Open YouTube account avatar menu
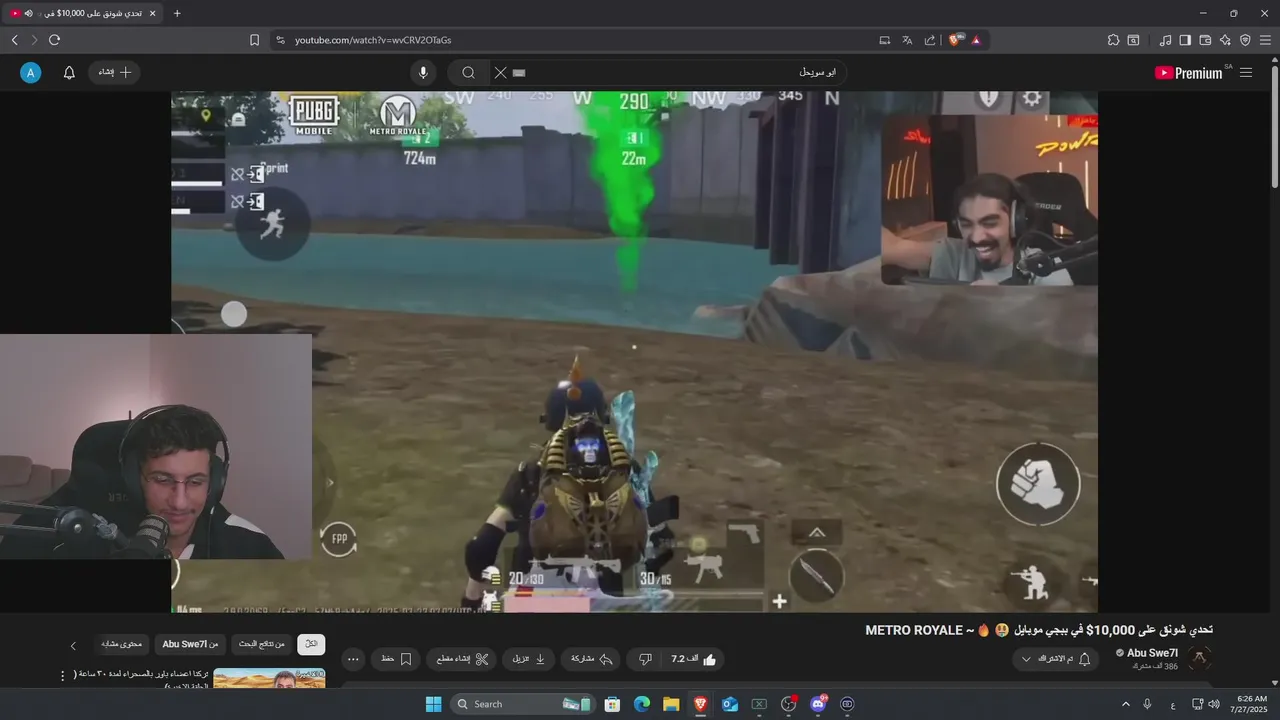 (x=31, y=72)
